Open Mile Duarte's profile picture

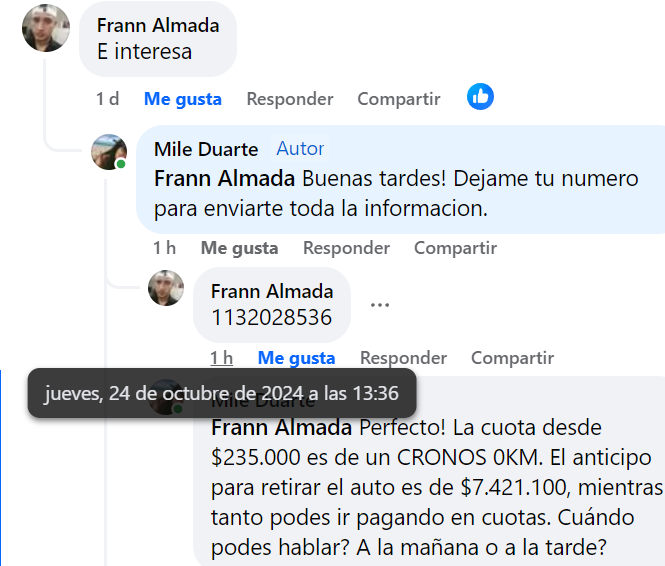[x=109, y=152]
